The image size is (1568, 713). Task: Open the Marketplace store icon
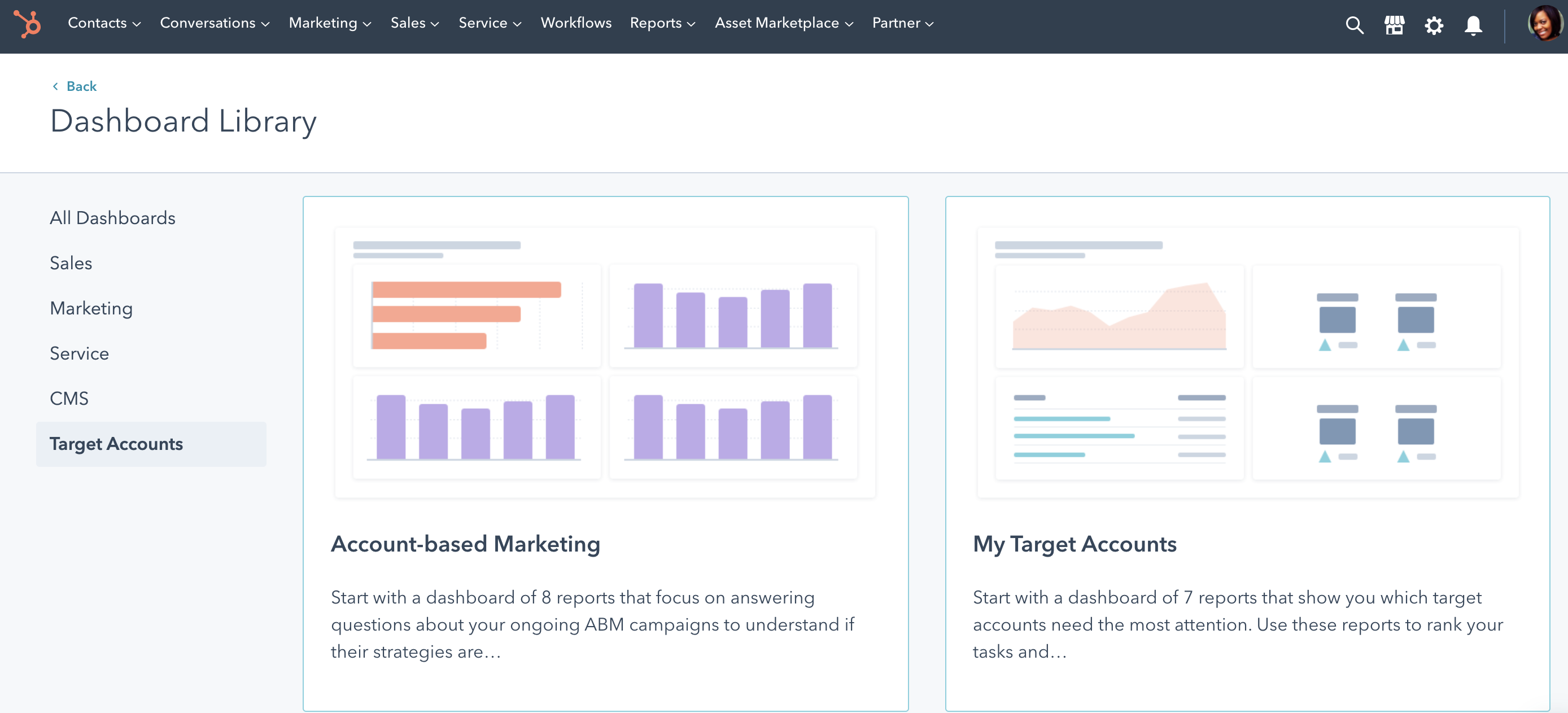click(1394, 25)
